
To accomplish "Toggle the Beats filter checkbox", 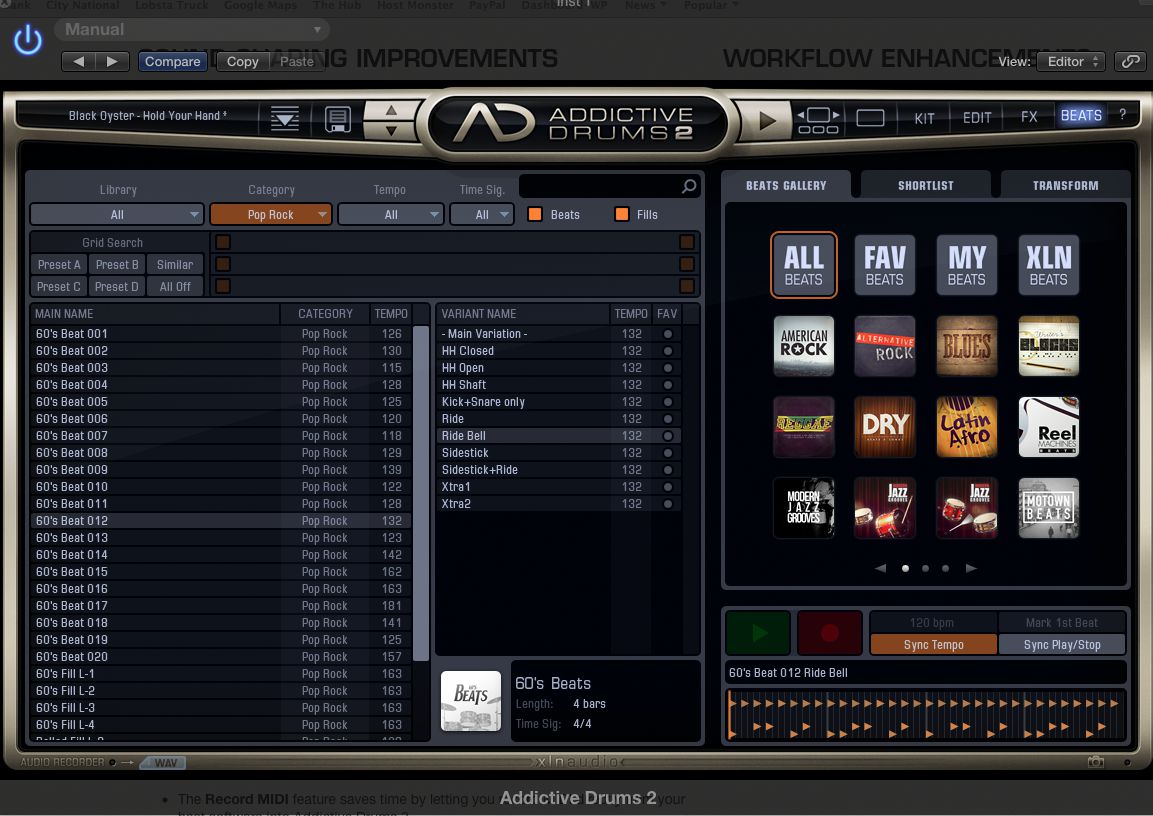I will (x=535, y=214).
